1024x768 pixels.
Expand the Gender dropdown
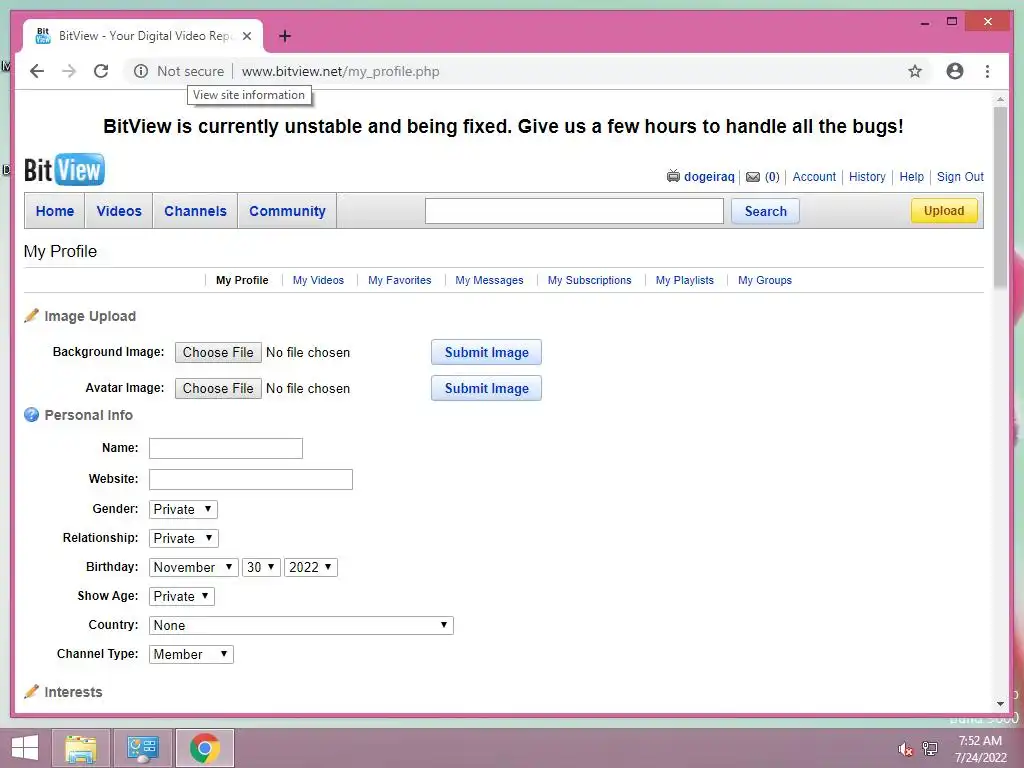coord(183,509)
